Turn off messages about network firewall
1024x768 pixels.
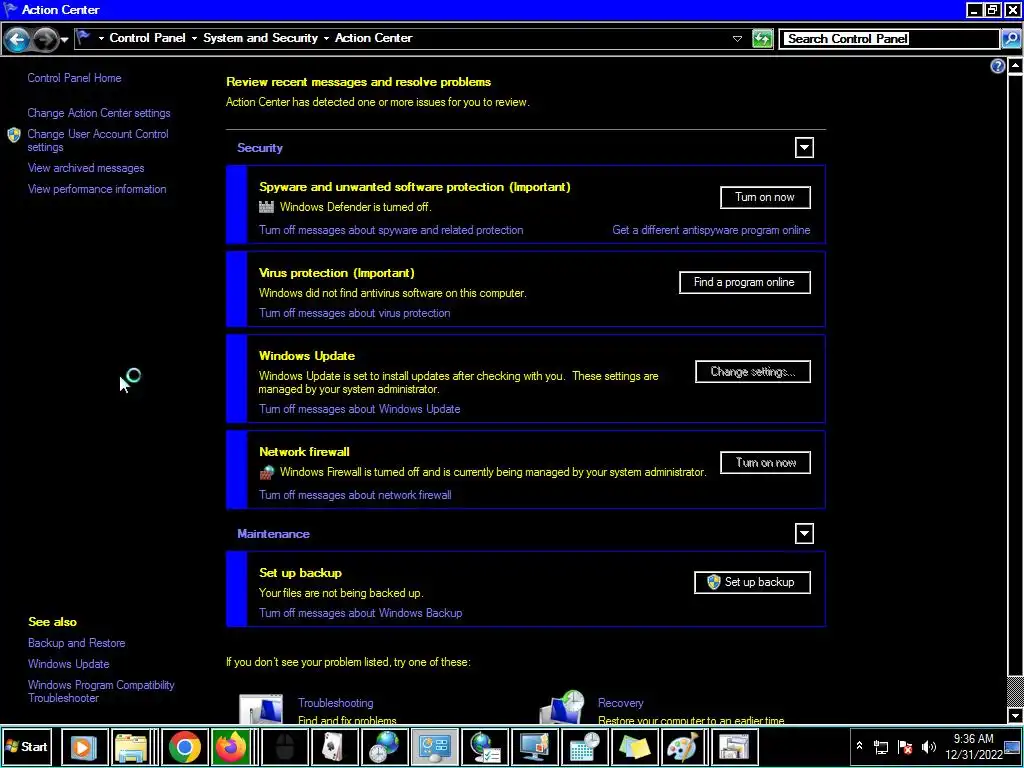[x=355, y=495]
